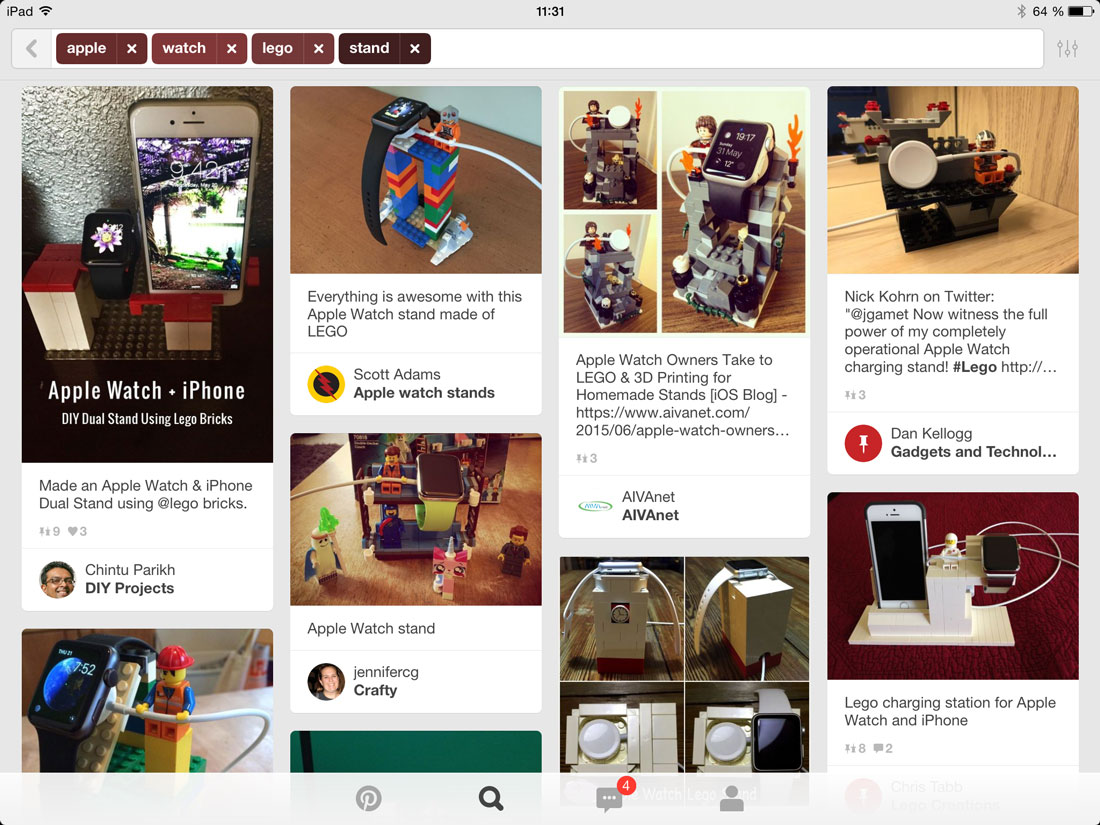Viewport: 1100px width, 825px height.
Task: Open Apple Watch + iPhone dual stand pin
Action: click(147, 274)
